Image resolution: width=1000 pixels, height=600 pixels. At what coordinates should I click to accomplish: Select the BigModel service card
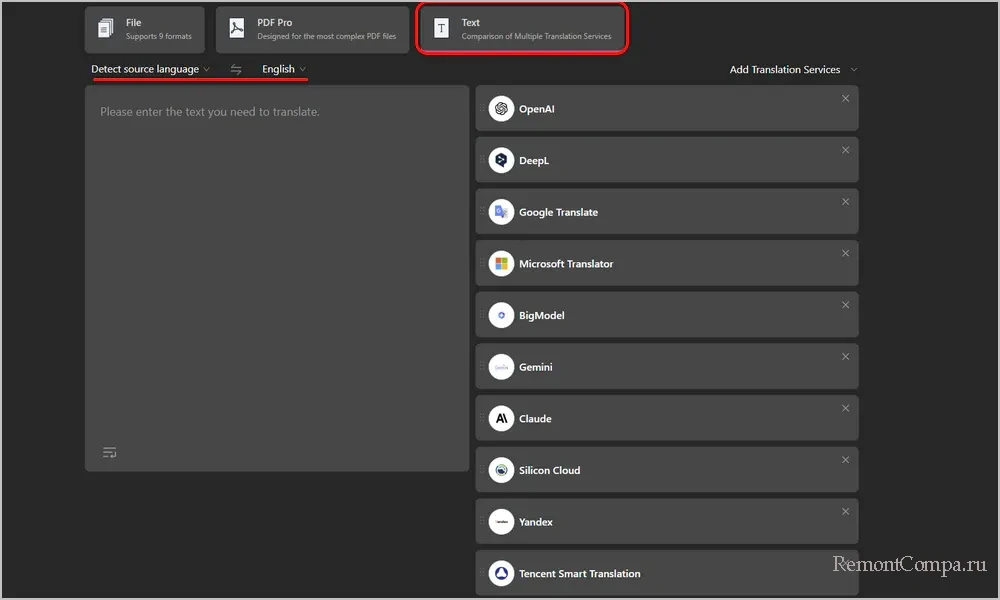click(x=666, y=316)
